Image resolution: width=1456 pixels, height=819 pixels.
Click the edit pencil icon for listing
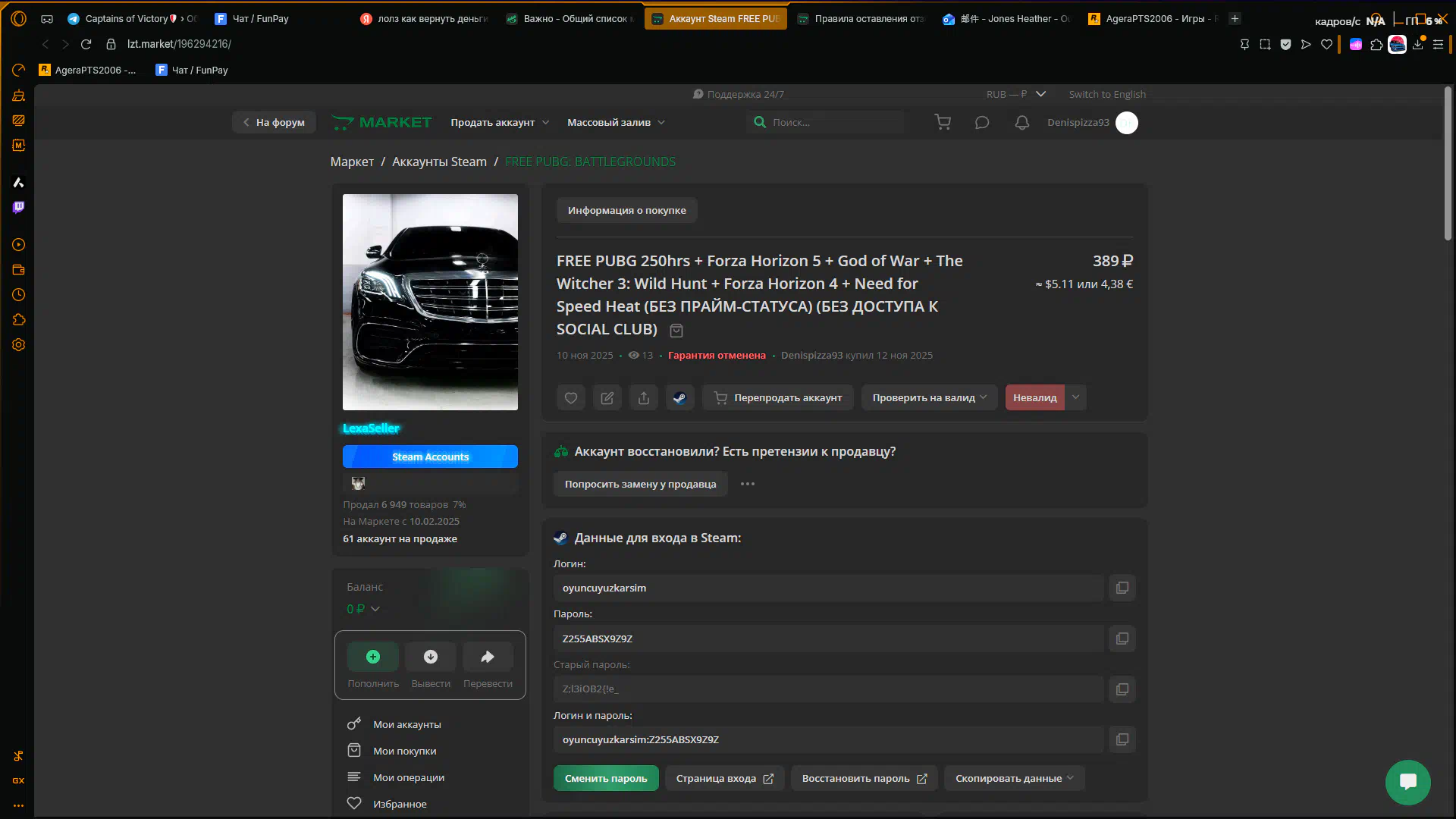click(607, 397)
